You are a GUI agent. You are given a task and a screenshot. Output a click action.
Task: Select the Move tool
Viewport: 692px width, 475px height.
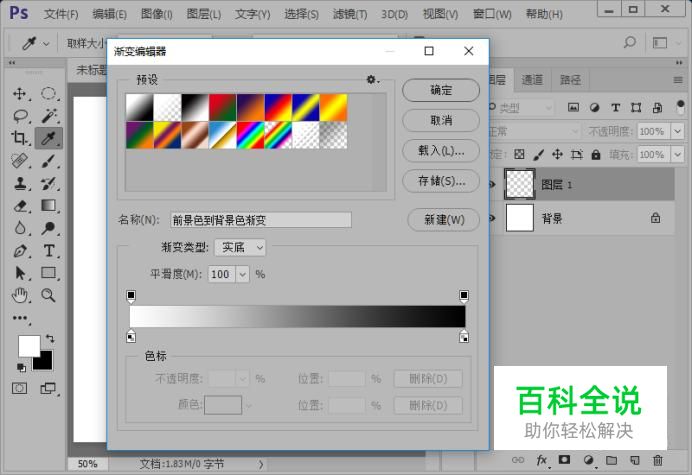pyautogui.click(x=19, y=94)
